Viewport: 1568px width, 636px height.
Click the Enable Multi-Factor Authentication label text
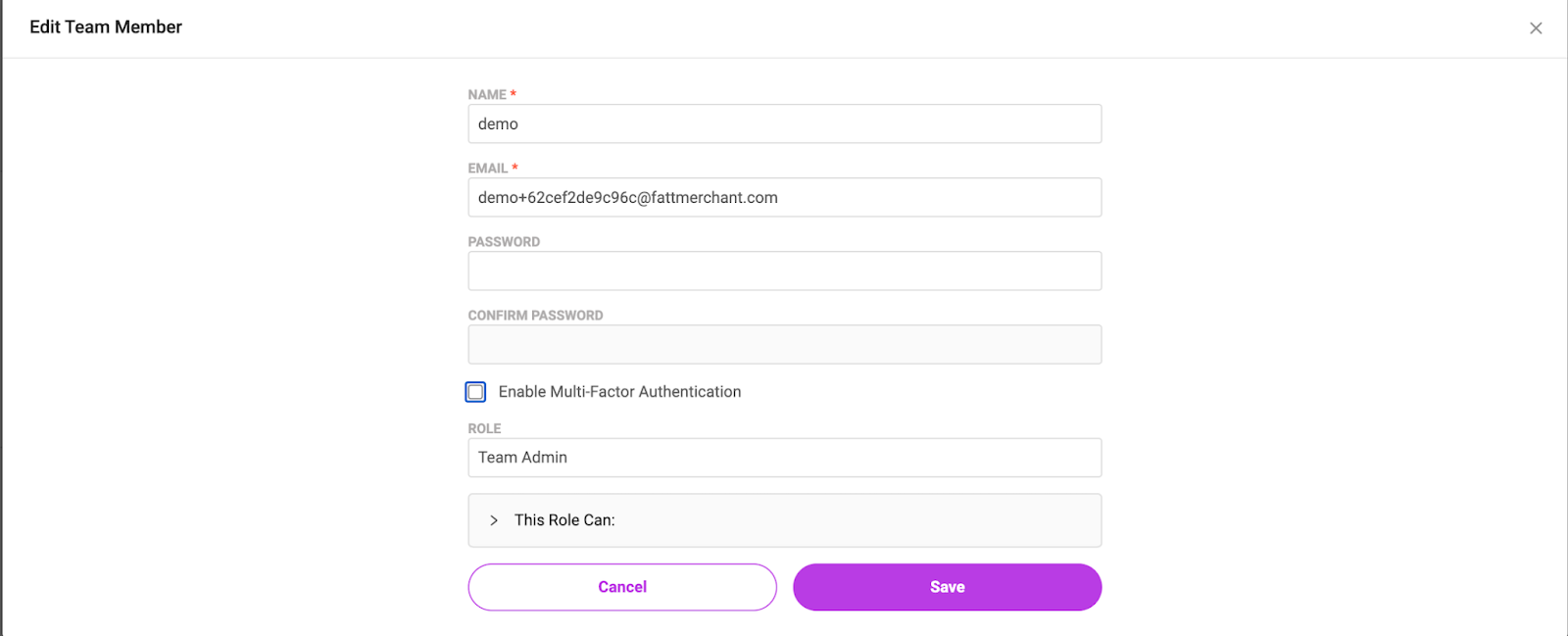pyautogui.click(x=619, y=392)
